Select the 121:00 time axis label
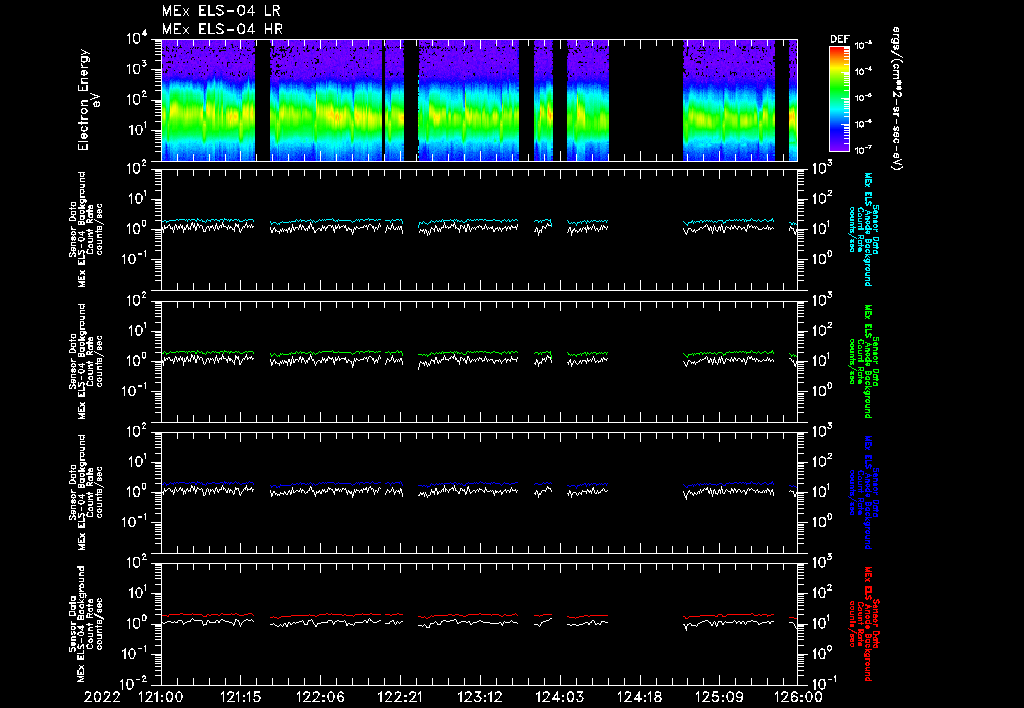Image resolution: width=1024 pixels, height=708 pixels. point(161,697)
